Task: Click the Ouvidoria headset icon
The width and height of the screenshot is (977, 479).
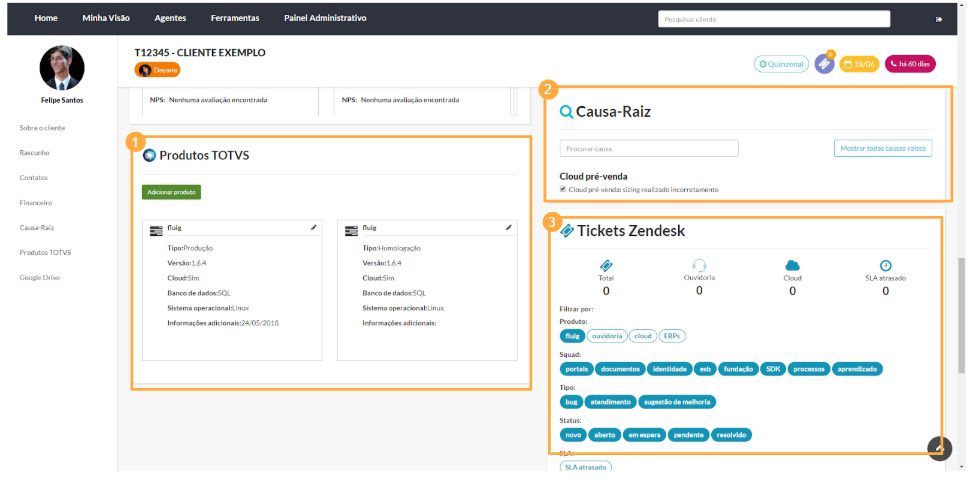Action: click(x=699, y=265)
